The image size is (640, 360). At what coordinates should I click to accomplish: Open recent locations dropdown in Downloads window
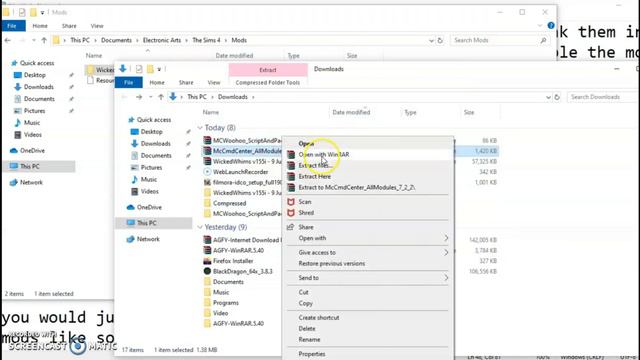tap(151, 97)
